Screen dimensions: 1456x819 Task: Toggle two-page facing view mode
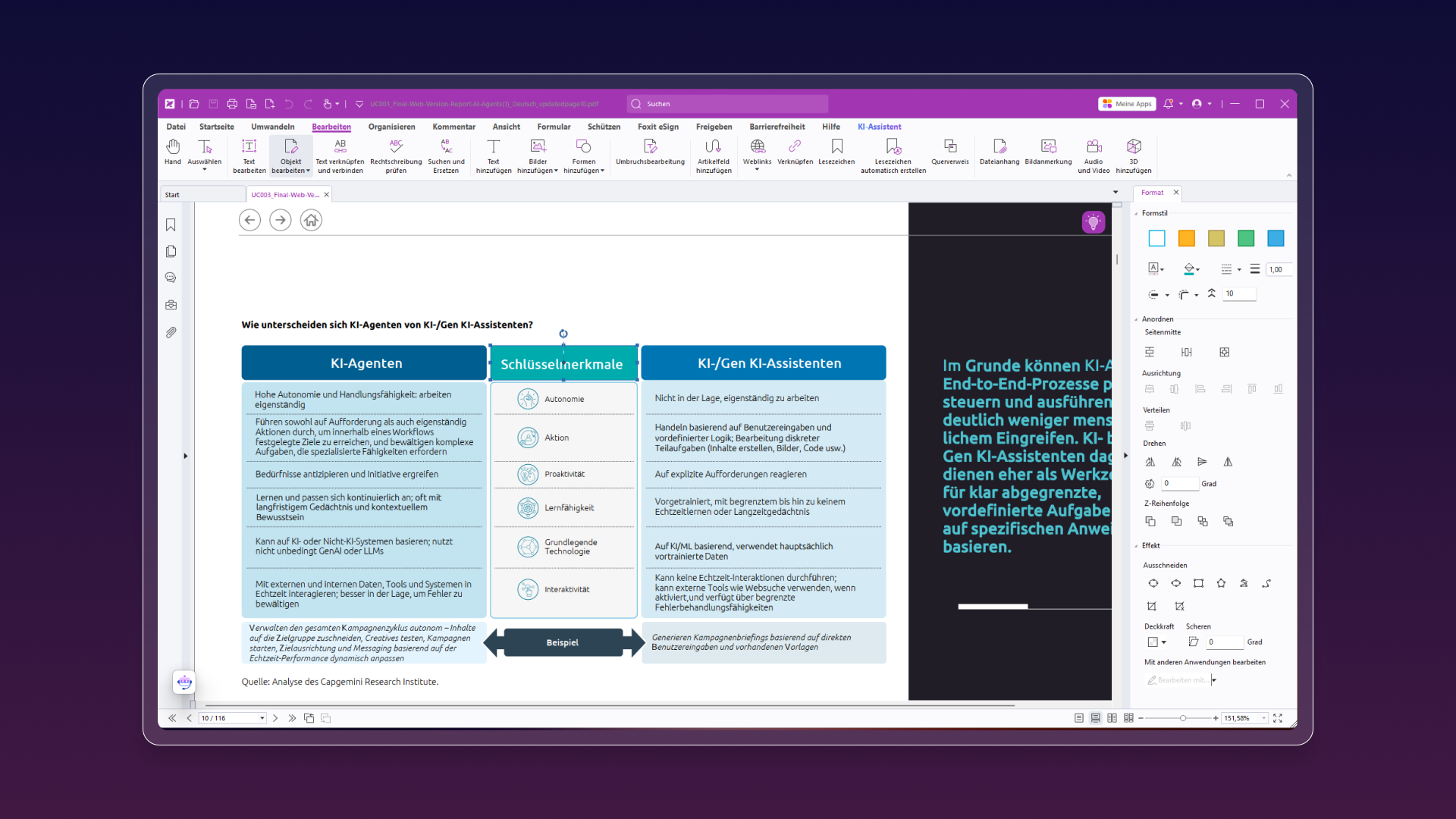pos(1112,718)
